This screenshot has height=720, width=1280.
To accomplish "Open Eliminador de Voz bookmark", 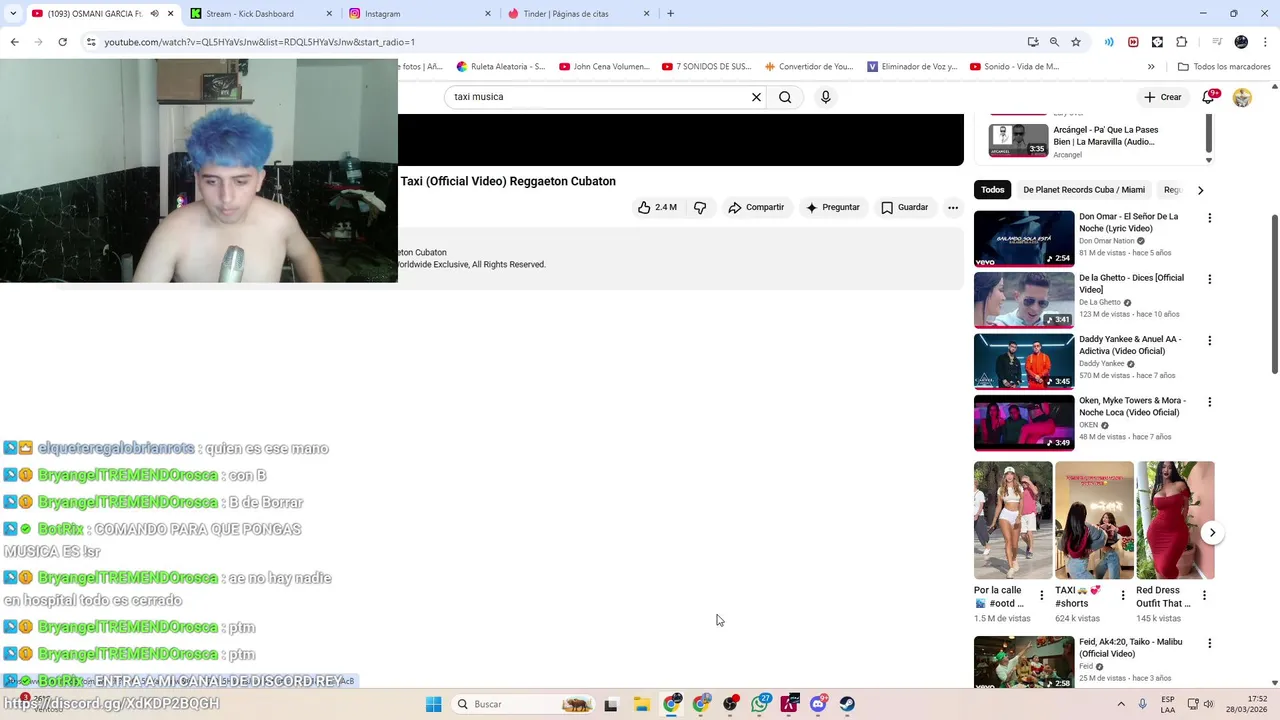I will pos(912,67).
